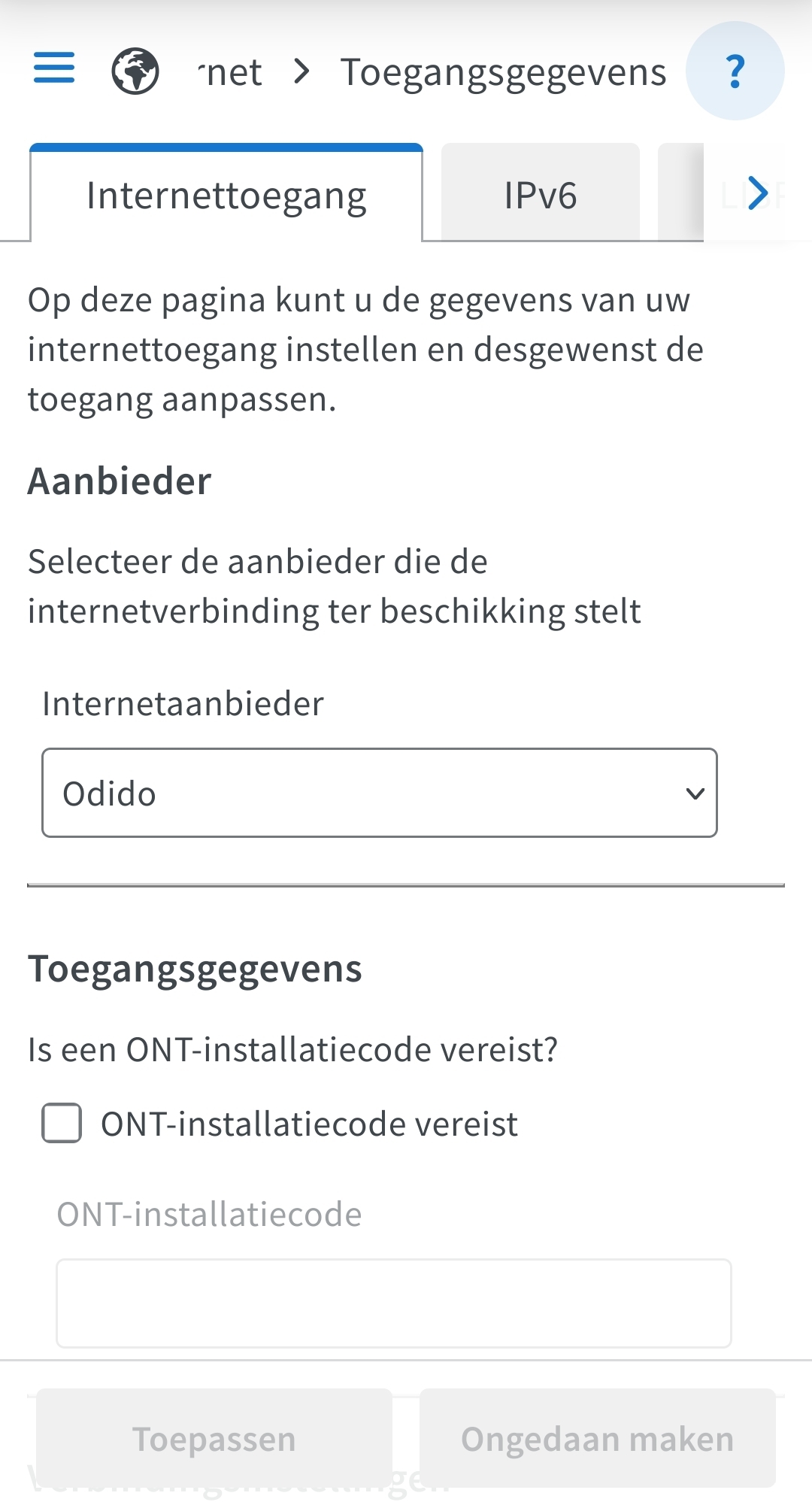
Task: Switch to the IPv6 tab
Action: (541, 195)
